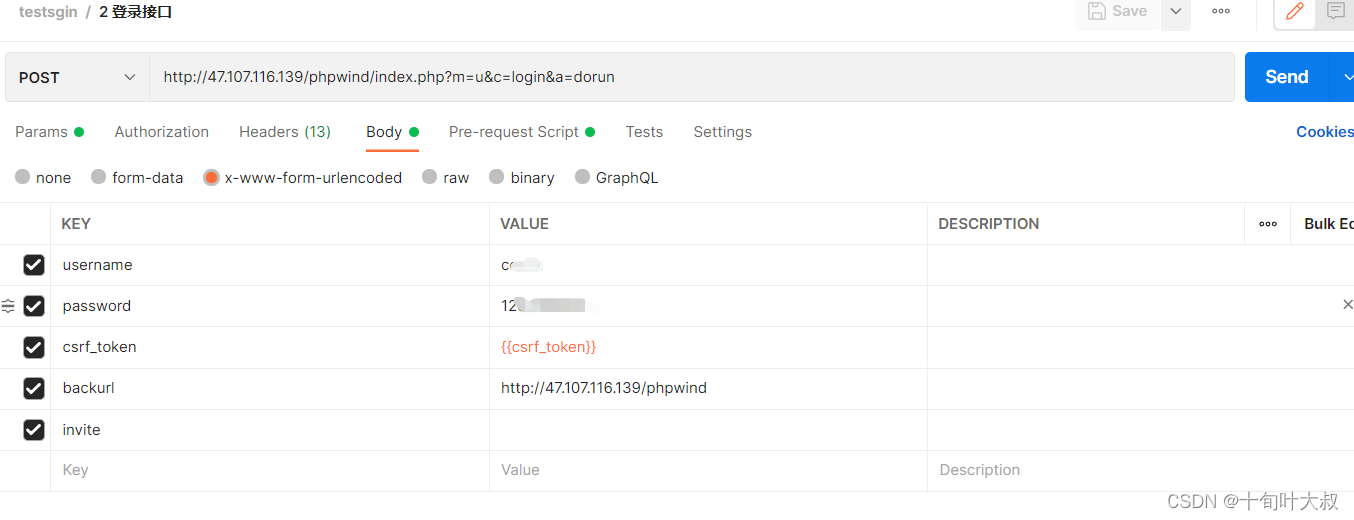Click the column options dots icon

pyautogui.click(x=1268, y=224)
